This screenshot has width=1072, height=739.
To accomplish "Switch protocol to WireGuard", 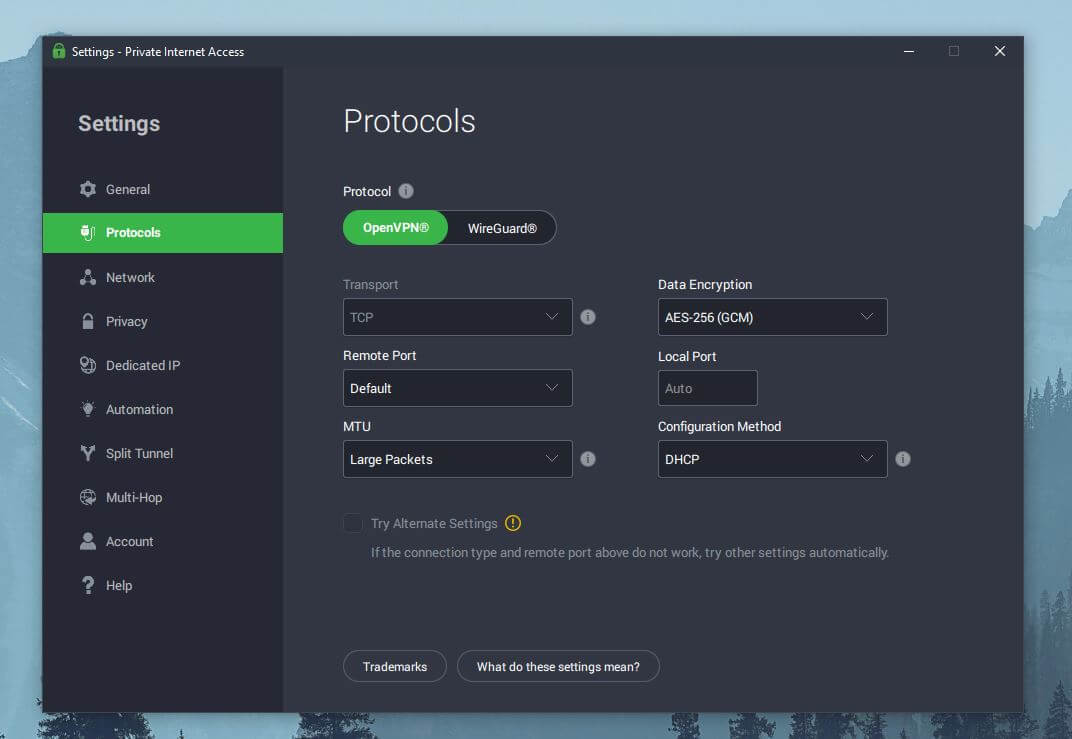I will [502, 228].
